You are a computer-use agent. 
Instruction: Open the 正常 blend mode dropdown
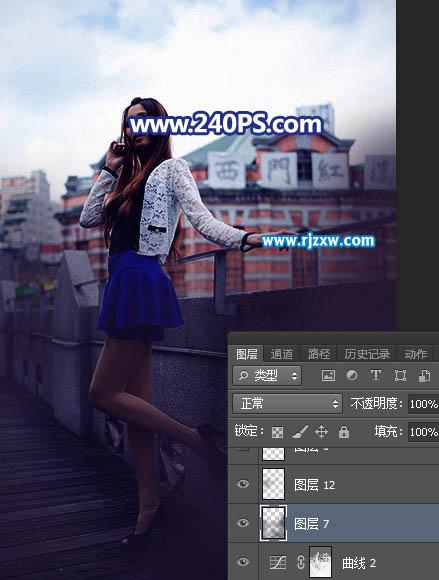click(x=287, y=404)
